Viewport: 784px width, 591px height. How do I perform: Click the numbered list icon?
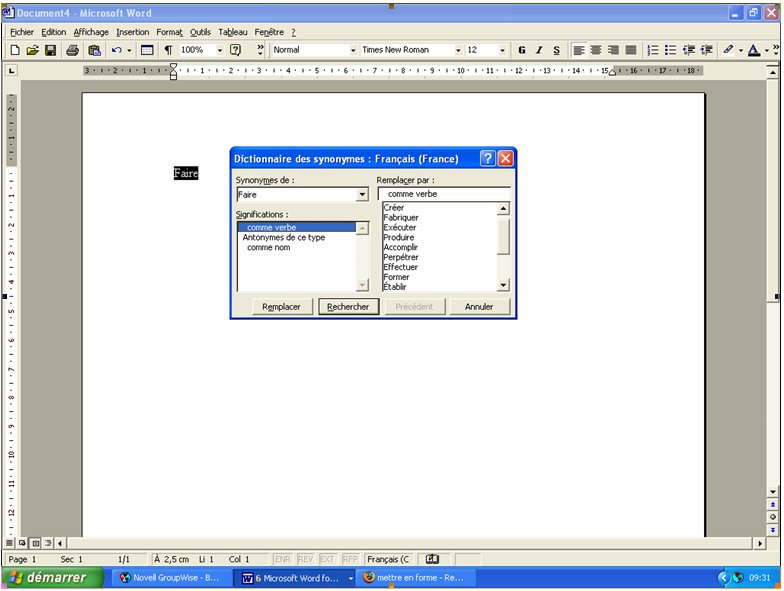point(653,50)
